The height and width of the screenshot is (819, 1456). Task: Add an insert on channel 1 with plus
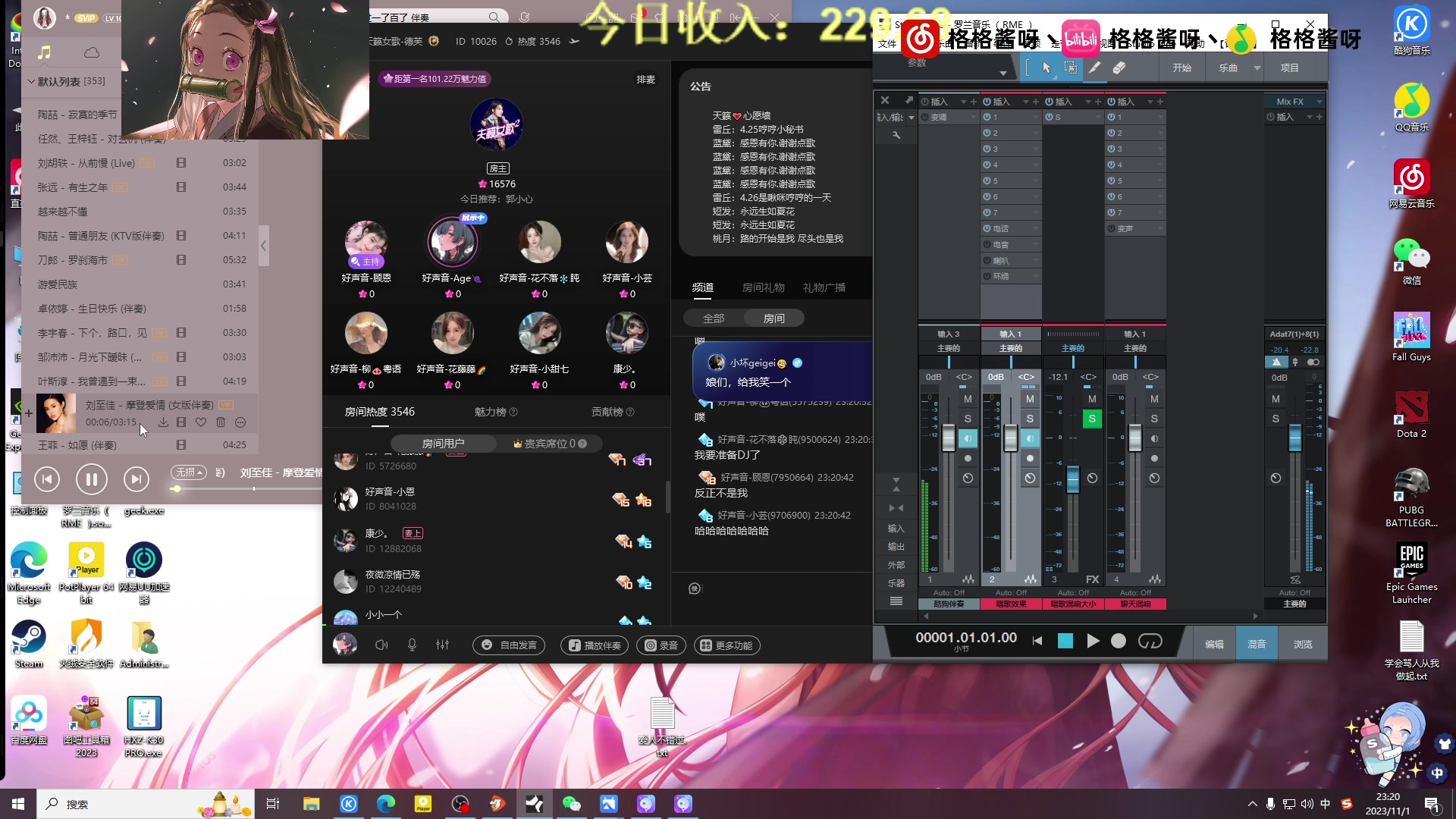(973, 102)
